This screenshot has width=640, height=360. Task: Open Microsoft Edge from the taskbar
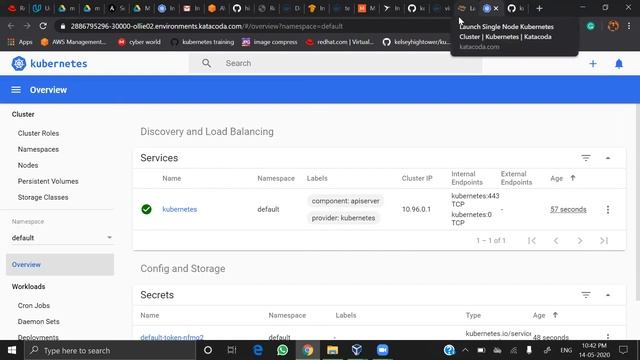(x=258, y=350)
